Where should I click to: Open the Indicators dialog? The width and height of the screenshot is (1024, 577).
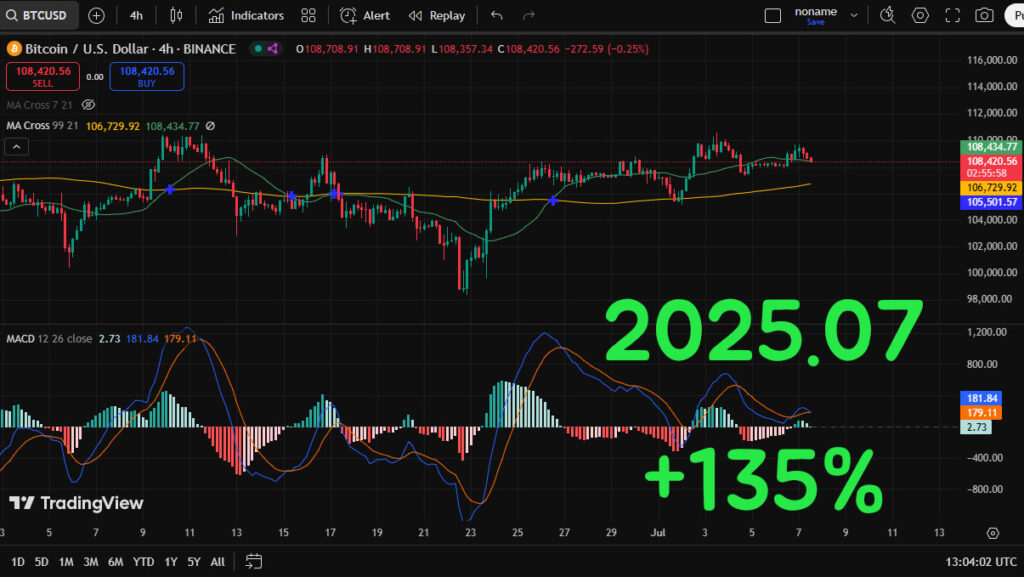tap(246, 16)
